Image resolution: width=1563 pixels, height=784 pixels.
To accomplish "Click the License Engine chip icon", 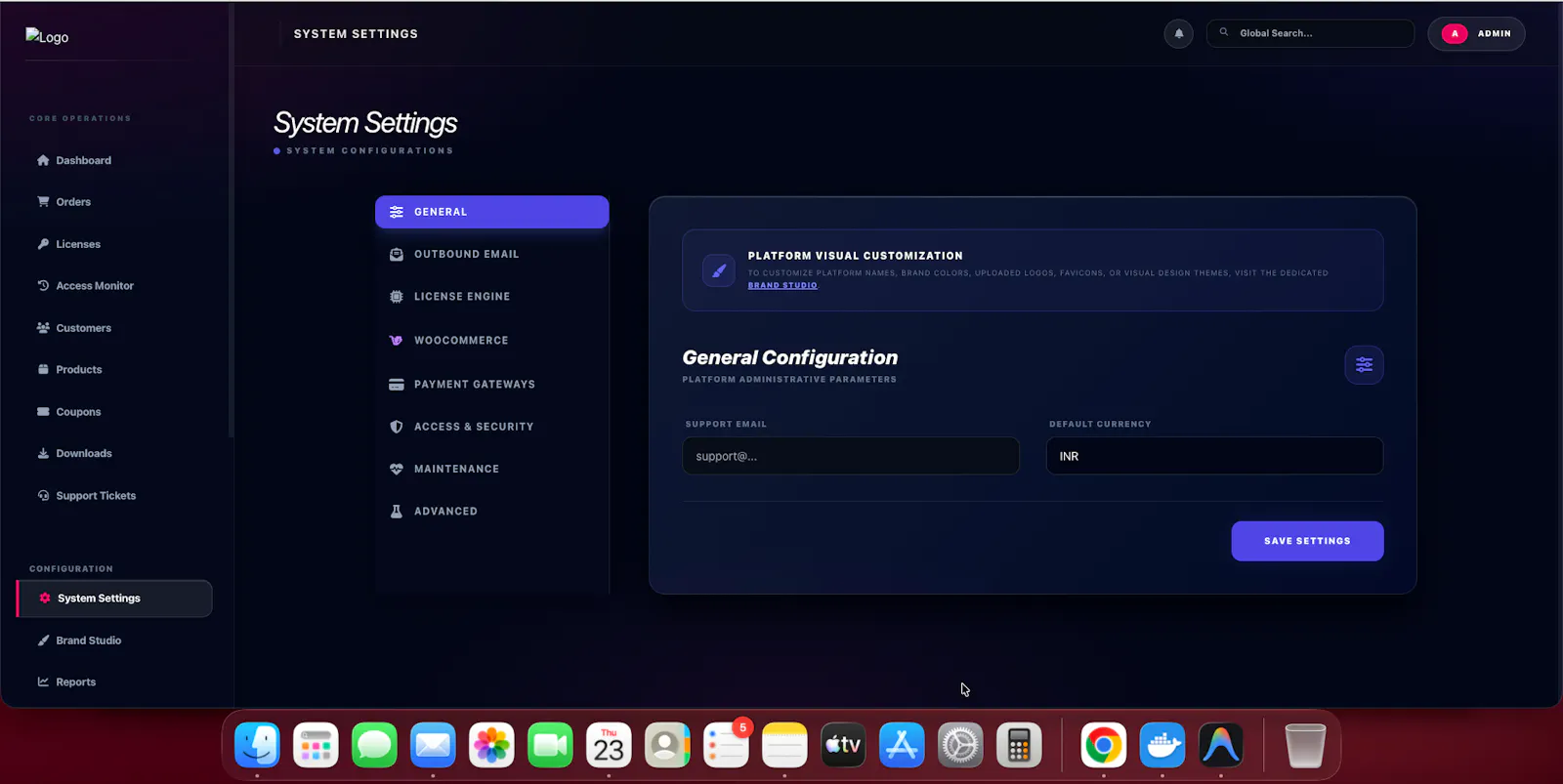I will click(x=397, y=297).
